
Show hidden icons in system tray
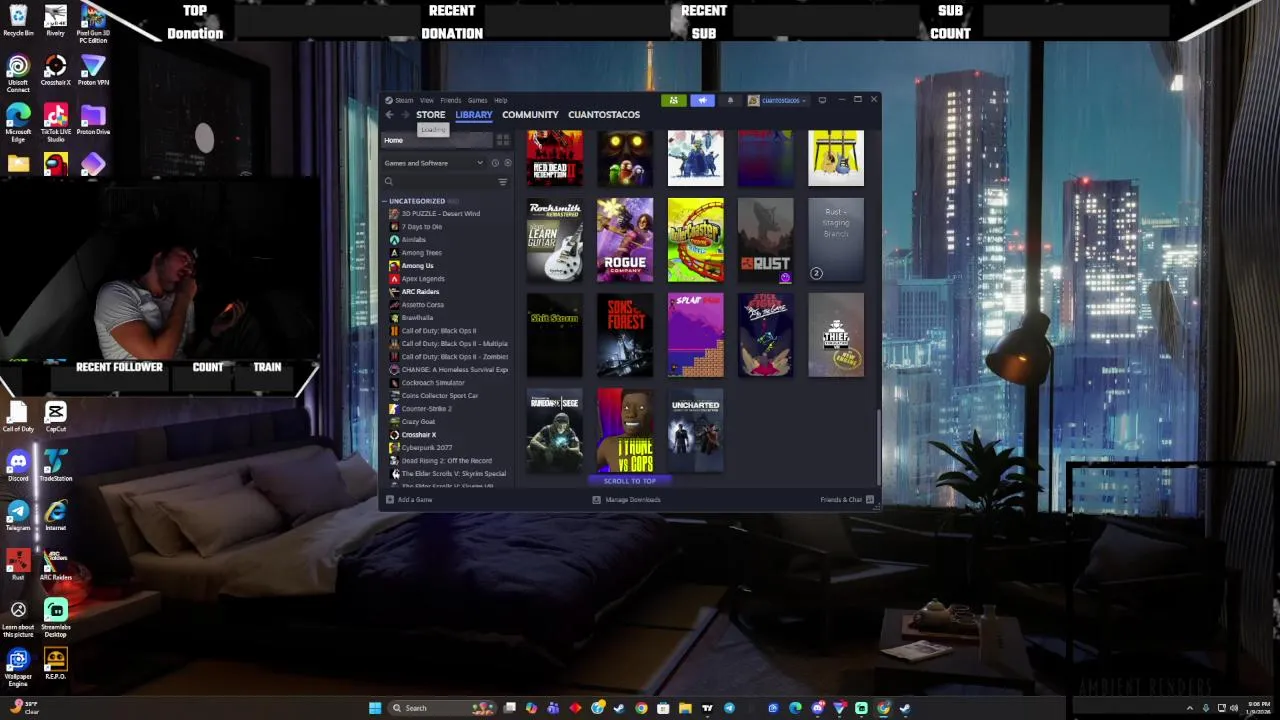tap(1192, 708)
